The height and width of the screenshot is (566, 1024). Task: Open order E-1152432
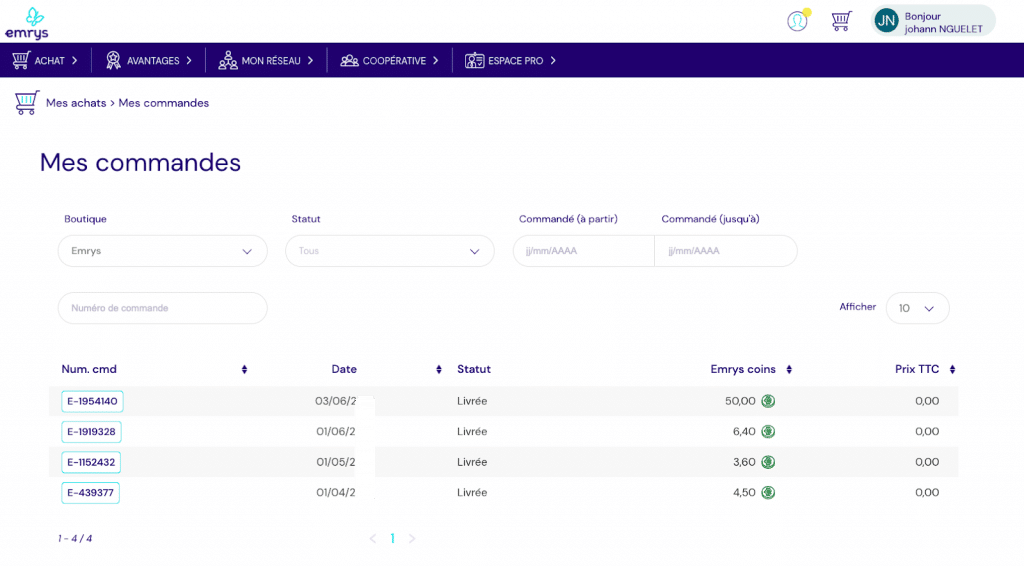pos(91,462)
